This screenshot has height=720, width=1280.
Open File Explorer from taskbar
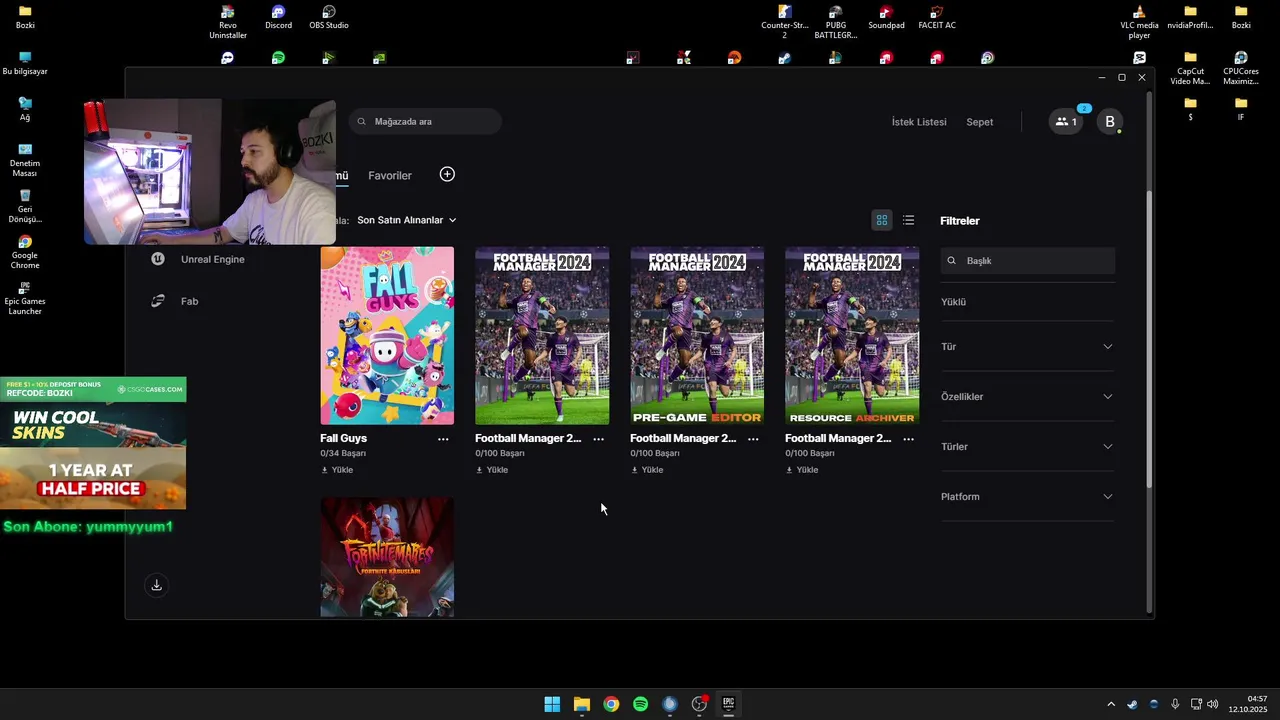[x=582, y=704]
